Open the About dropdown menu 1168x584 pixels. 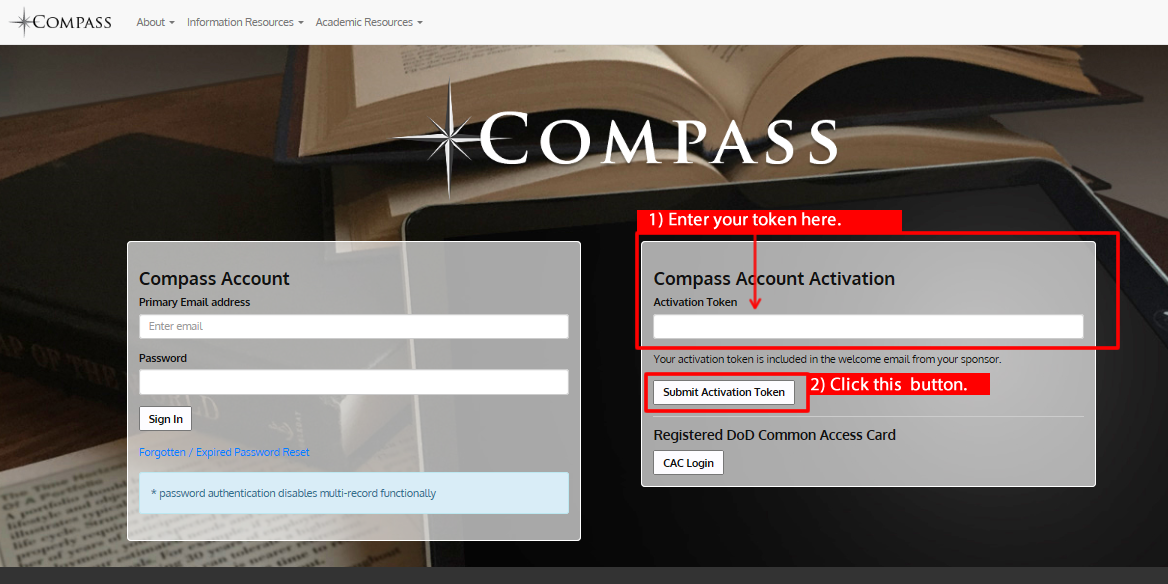(155, 22)
